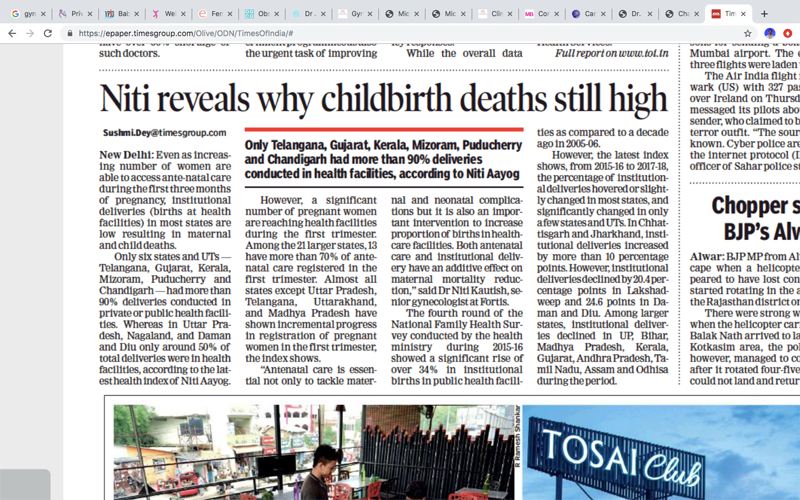This screenshot has height=500, width=800.
Task: Open the user profile avatar
Action: pos(769,33)
